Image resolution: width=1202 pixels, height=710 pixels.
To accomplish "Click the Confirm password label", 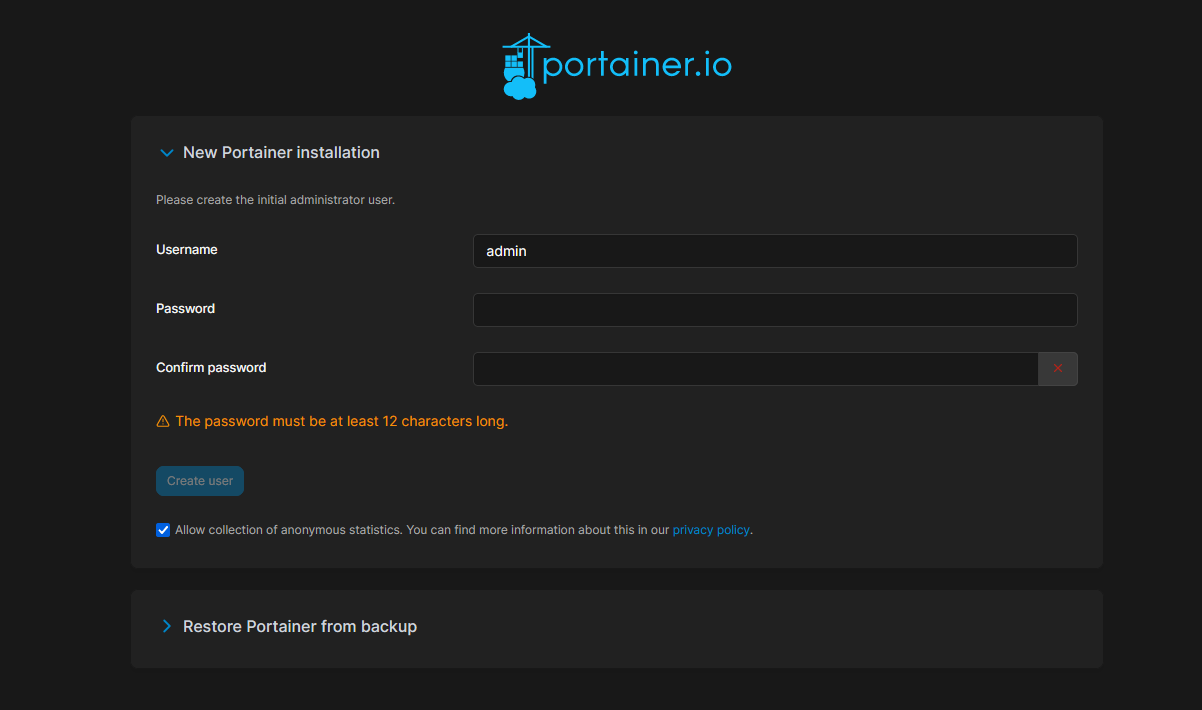I will point(211,367).
